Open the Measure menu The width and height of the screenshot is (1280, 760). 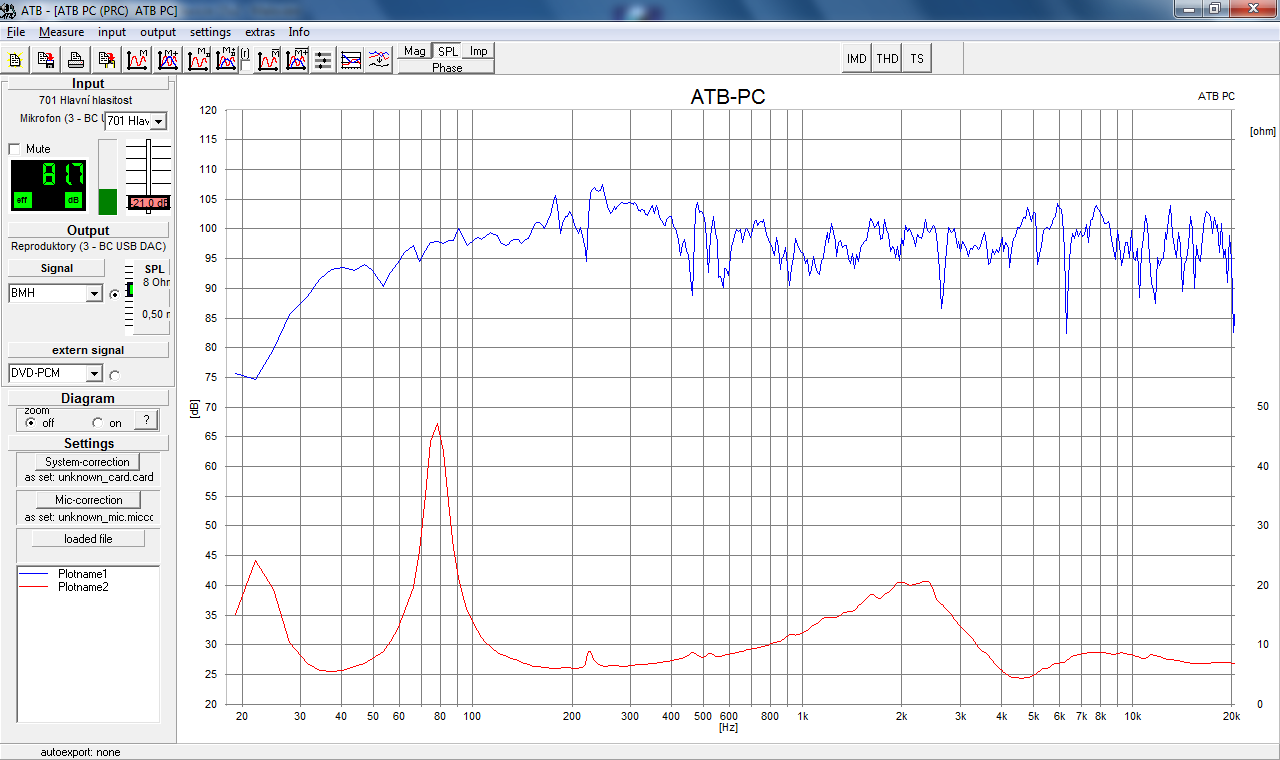(61, 32)
